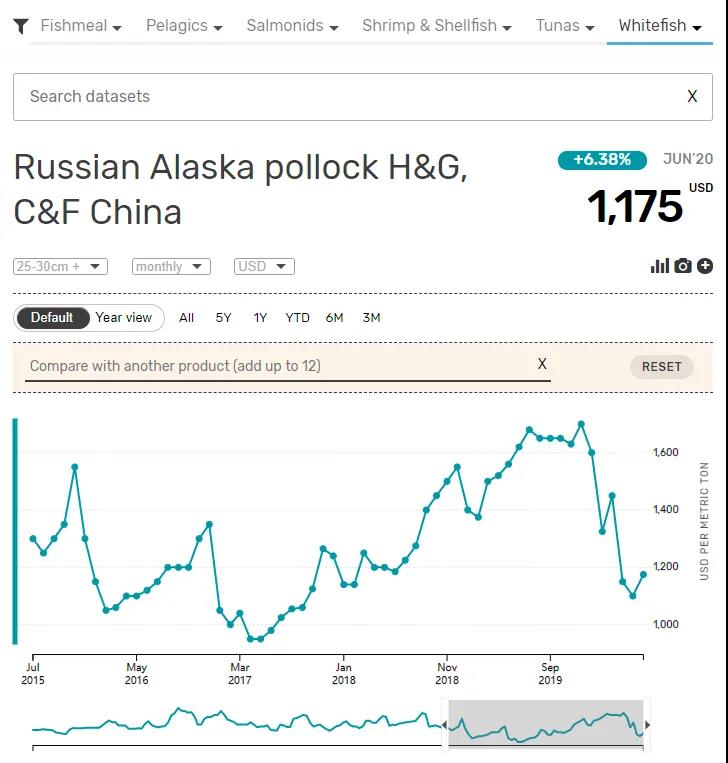Switch to Year view
Screen dimensions: 728x763
(x=124, y=318)
